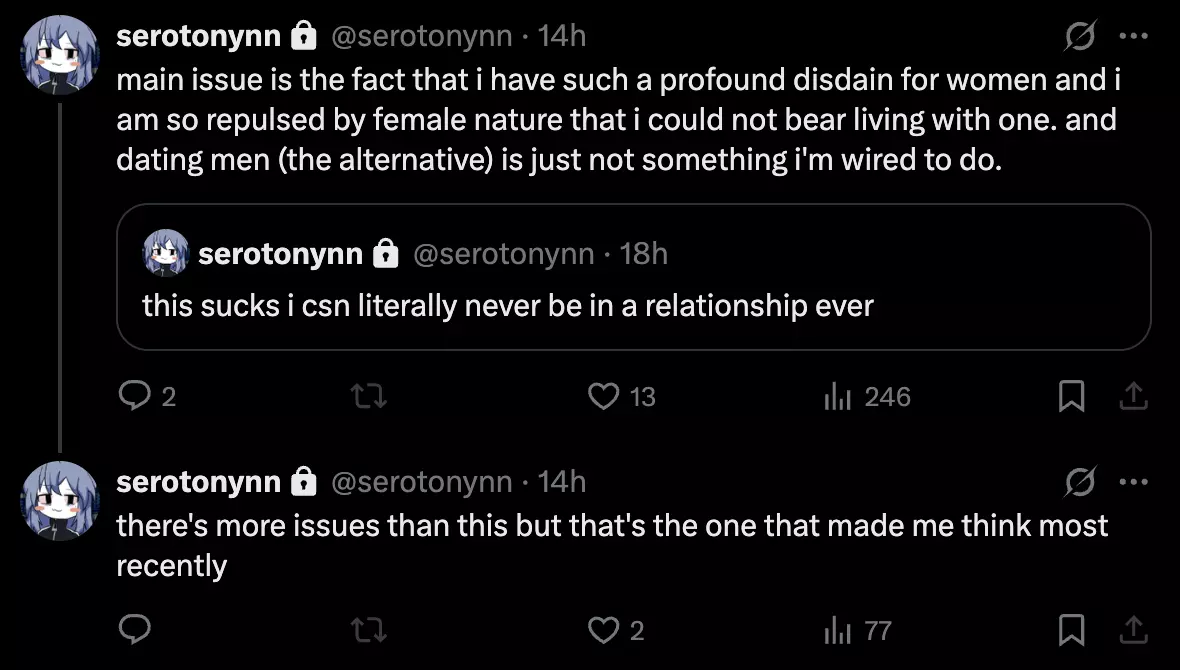Repost the first tweet
Screen dimensions: 1180x670
point(369,397)
